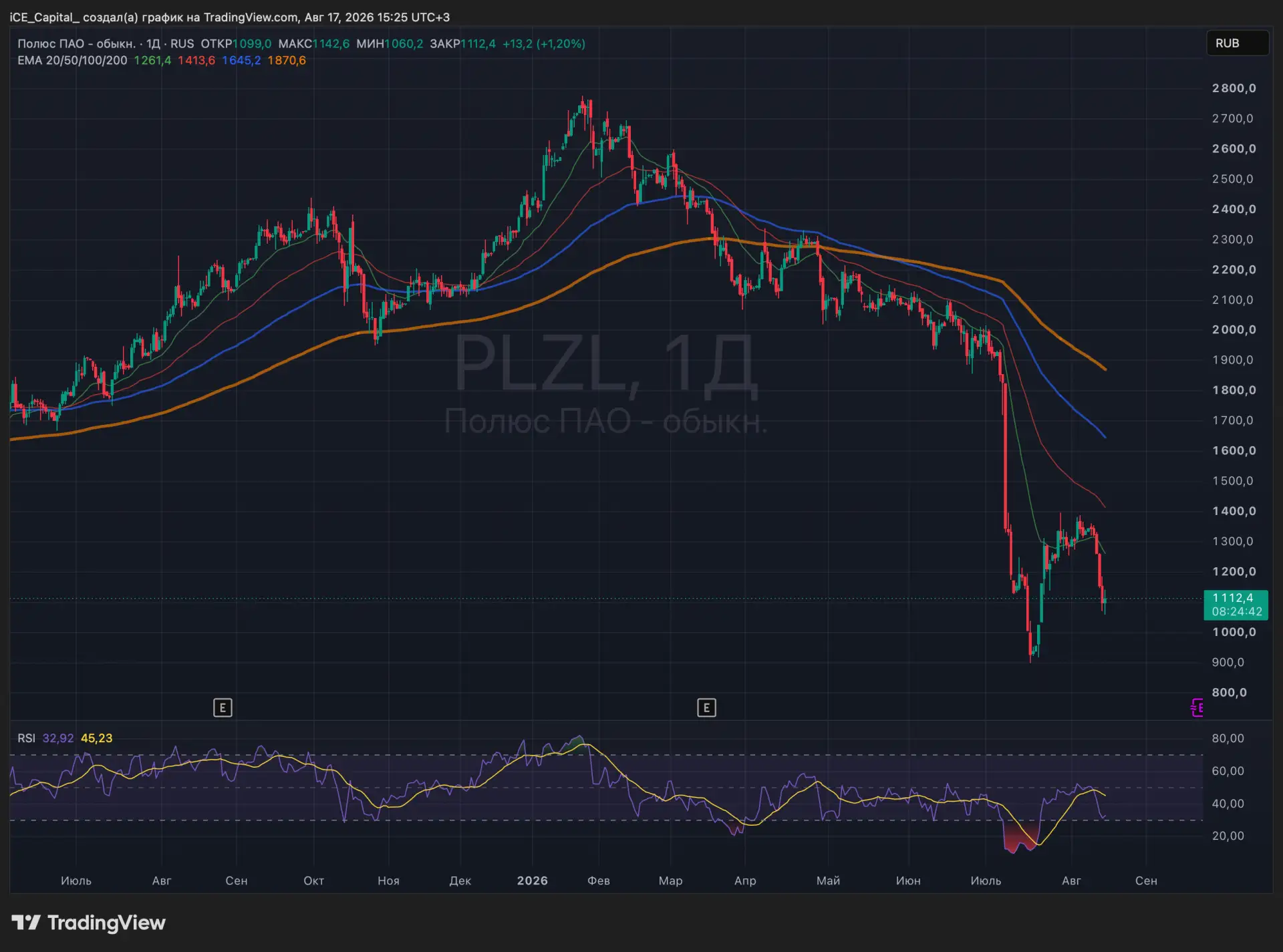
Task: Click the Апр label on the time axis
Action: (x=745, y=881)
